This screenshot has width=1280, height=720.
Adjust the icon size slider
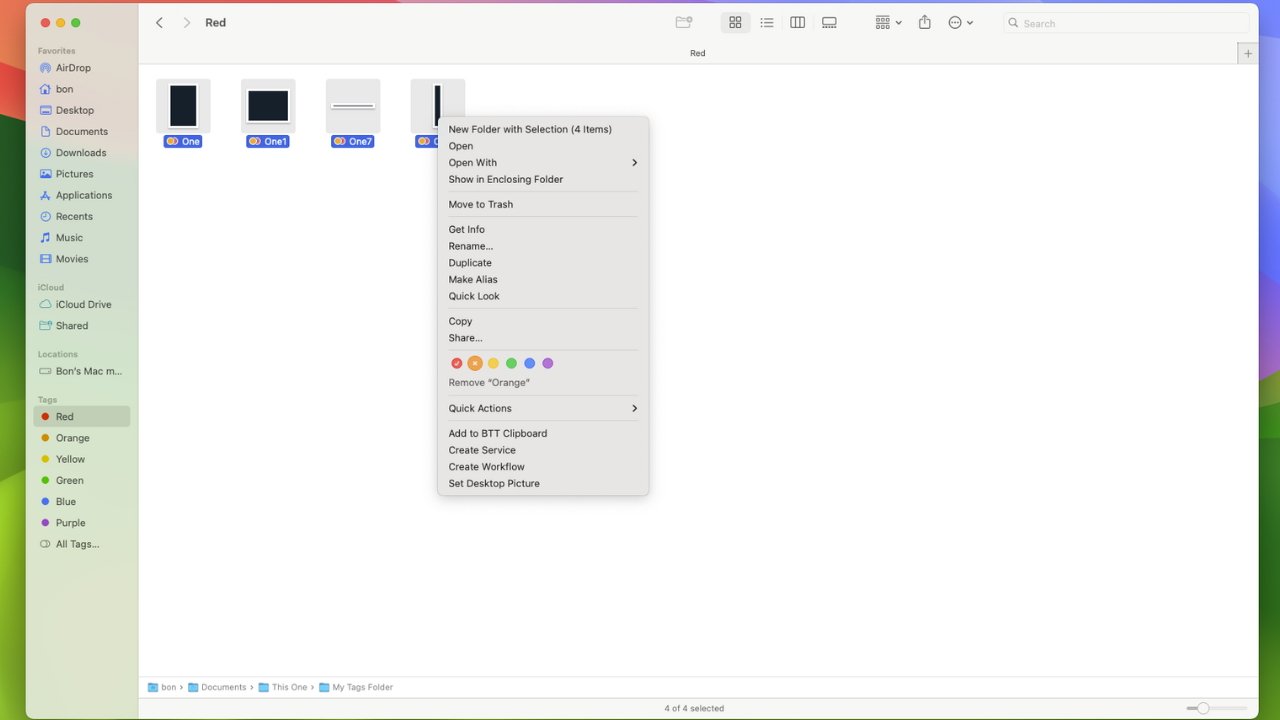pos(1203,708)
